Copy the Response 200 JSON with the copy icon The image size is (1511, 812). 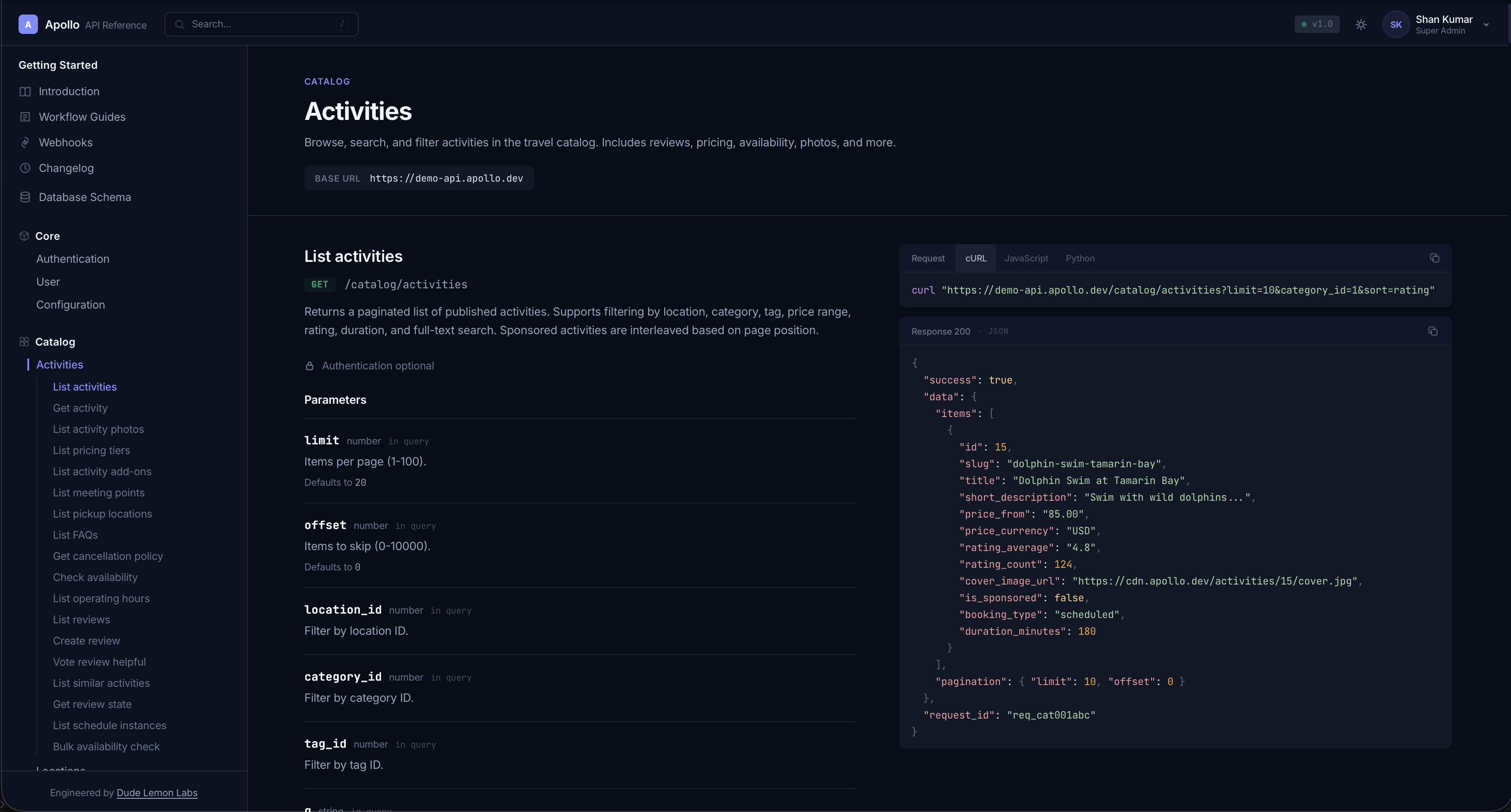pyautogui.click(x=1433, y=331)
